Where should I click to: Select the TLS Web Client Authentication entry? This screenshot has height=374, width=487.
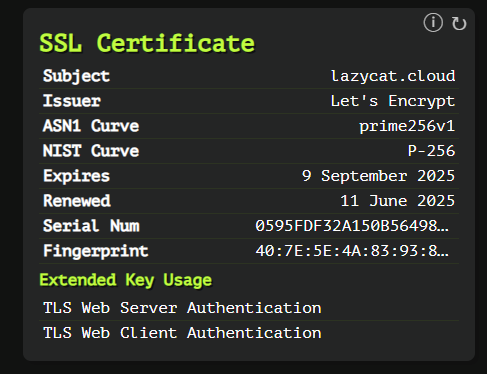tap(182, 333)
